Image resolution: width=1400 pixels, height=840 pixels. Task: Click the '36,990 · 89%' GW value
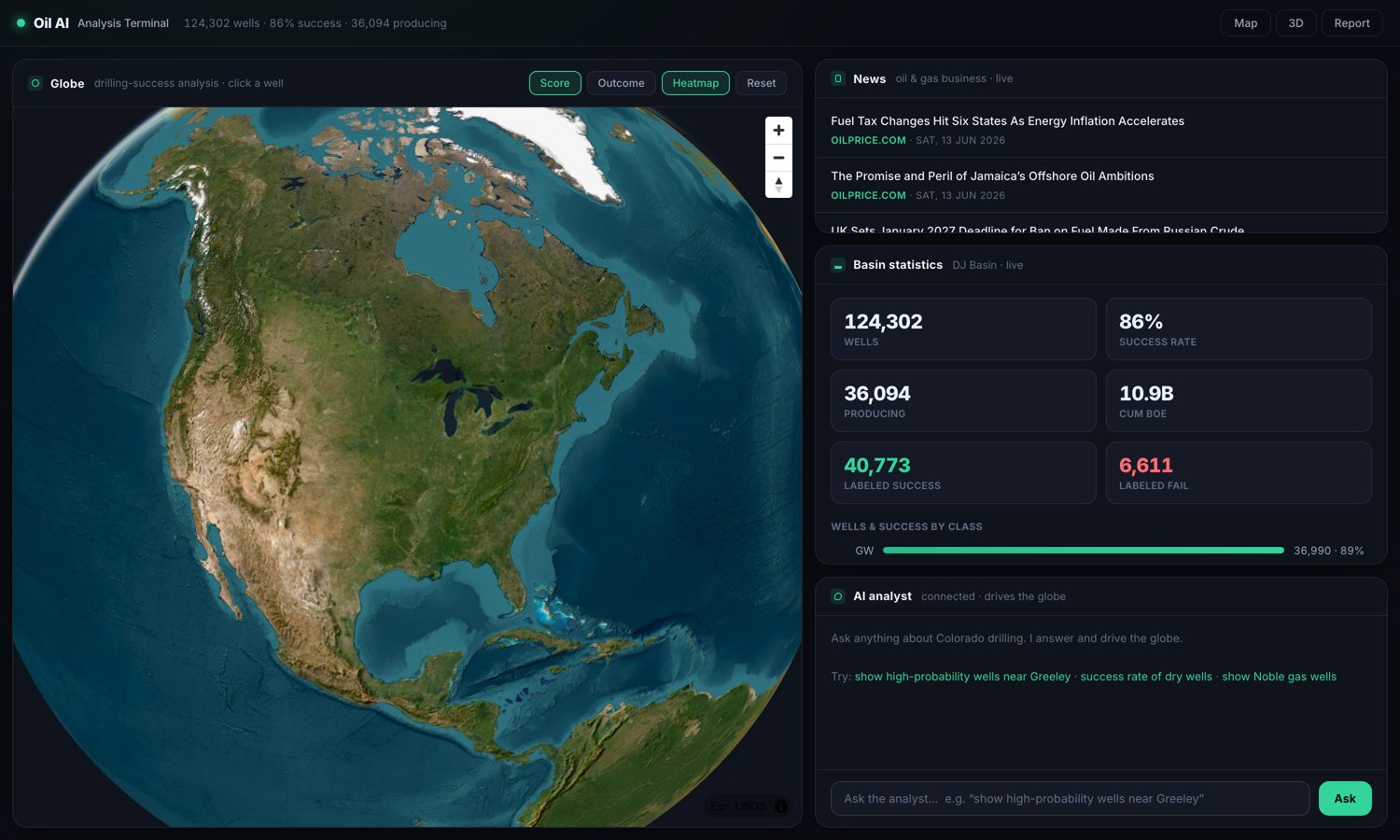click(1328, 551)
